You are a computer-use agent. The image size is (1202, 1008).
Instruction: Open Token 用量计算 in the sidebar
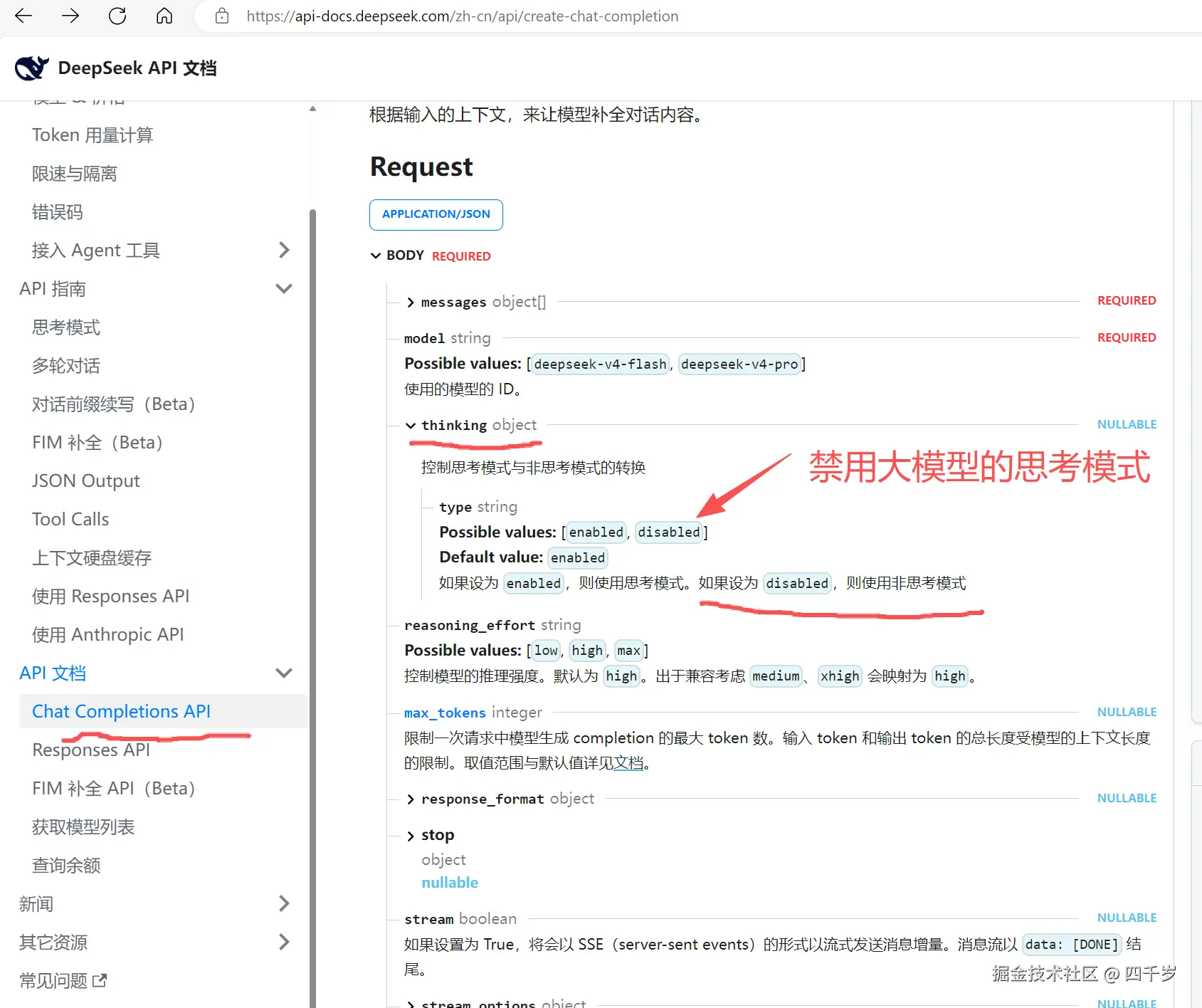(93, 135)
